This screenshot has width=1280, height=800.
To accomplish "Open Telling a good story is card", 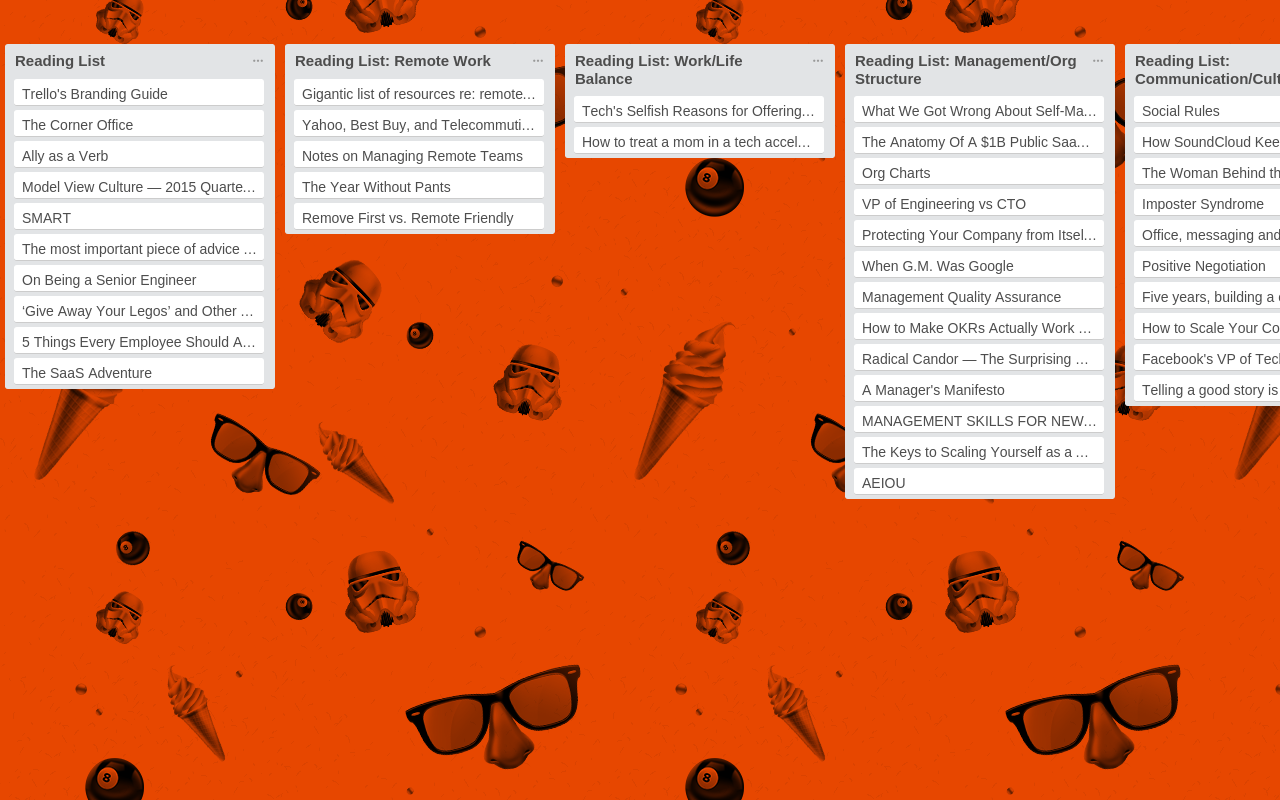I will (x=1207, y=389).
